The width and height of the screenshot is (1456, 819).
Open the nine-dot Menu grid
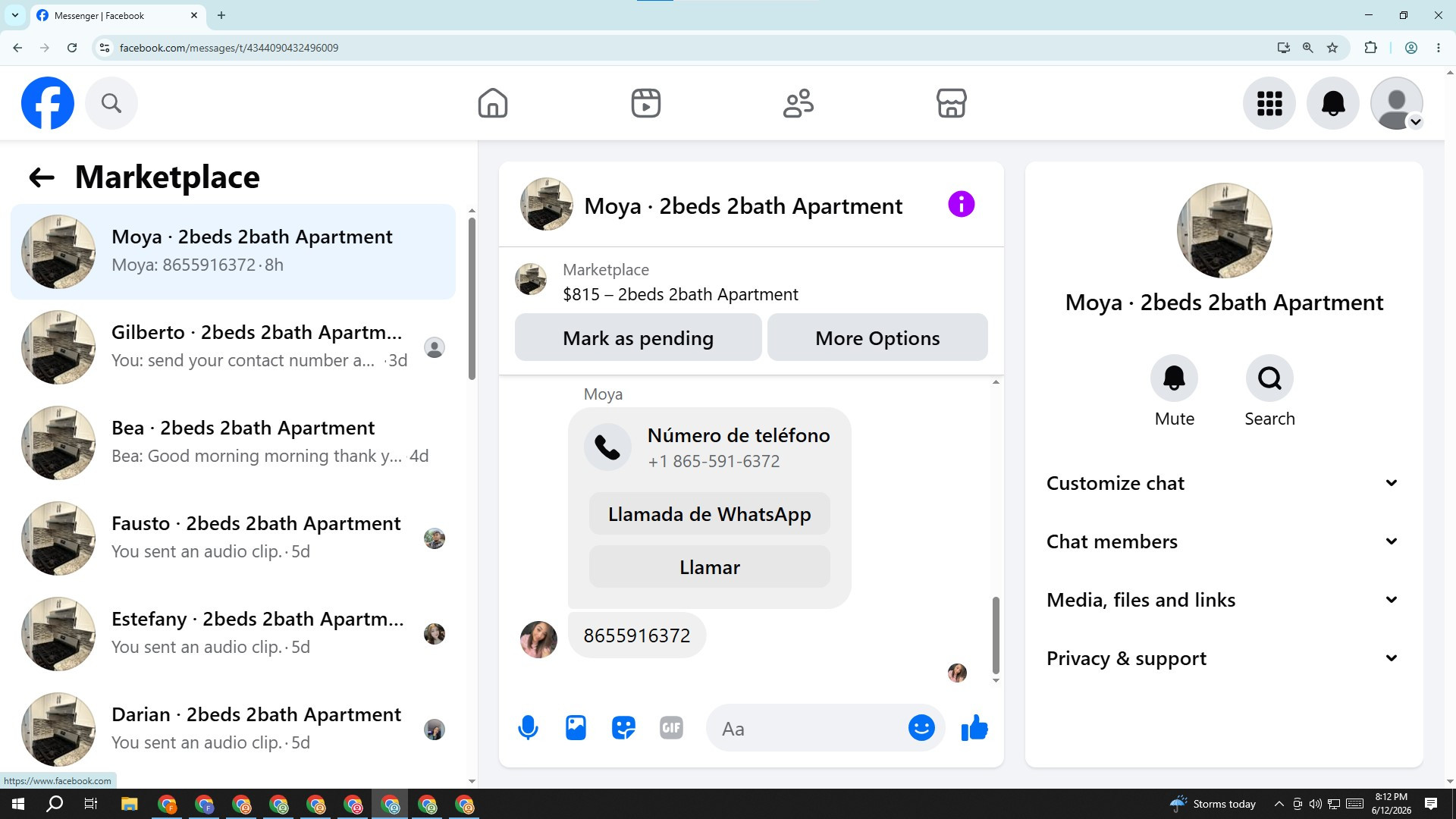coord(1269,103)
